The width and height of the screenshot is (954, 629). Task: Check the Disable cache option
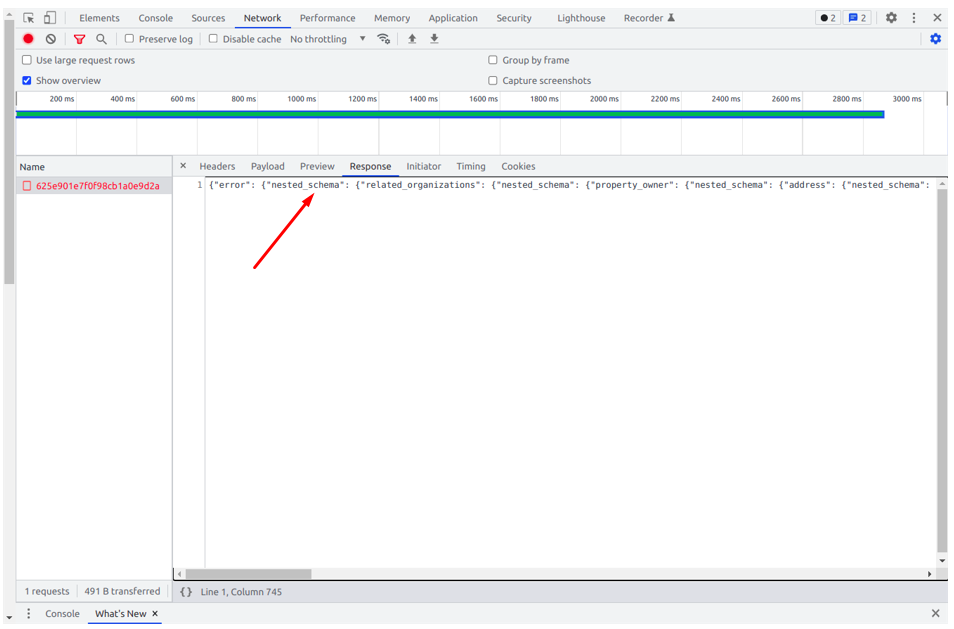[x=213, y=39]
